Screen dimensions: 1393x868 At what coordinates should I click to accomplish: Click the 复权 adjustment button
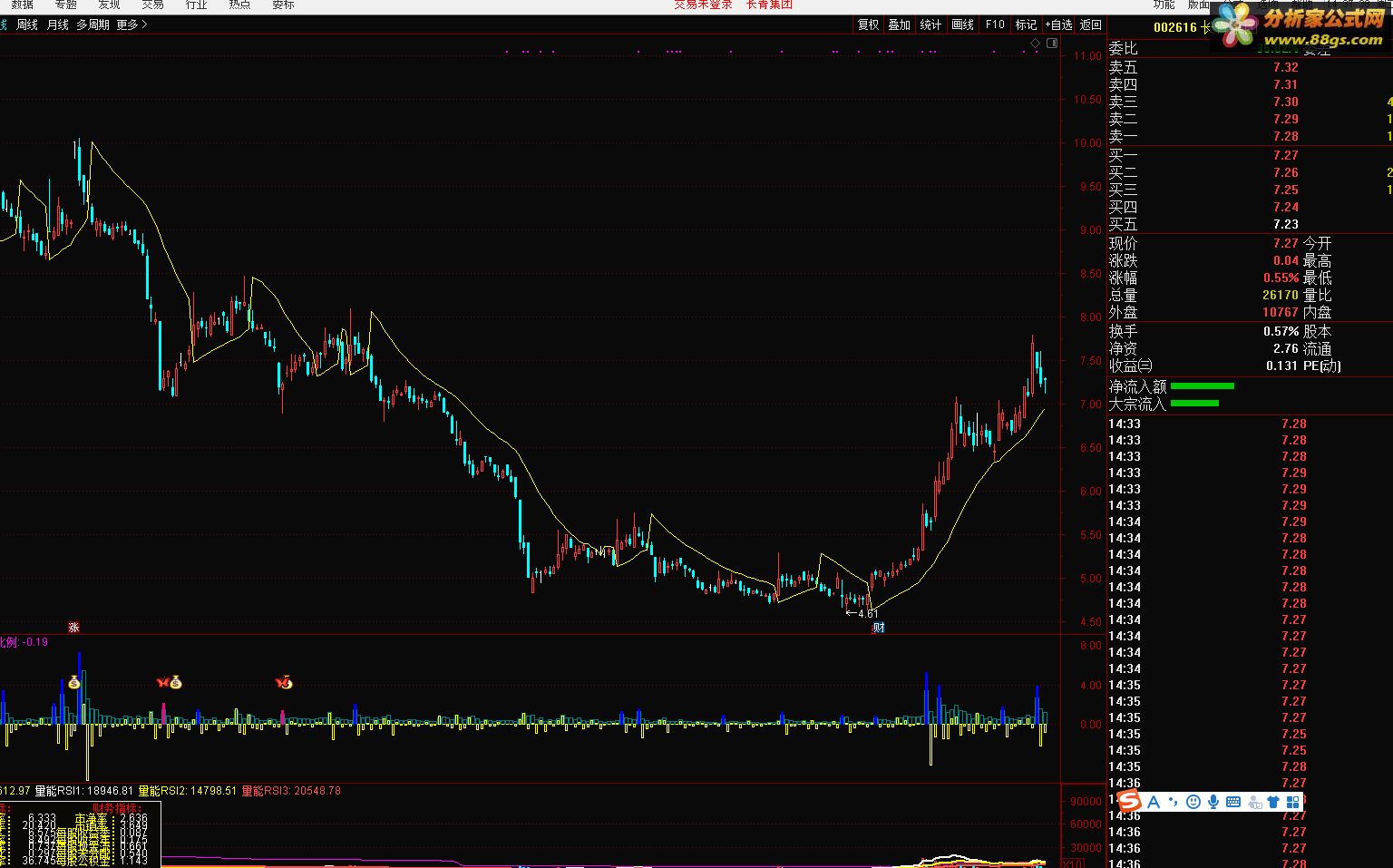tap(869, 24)
